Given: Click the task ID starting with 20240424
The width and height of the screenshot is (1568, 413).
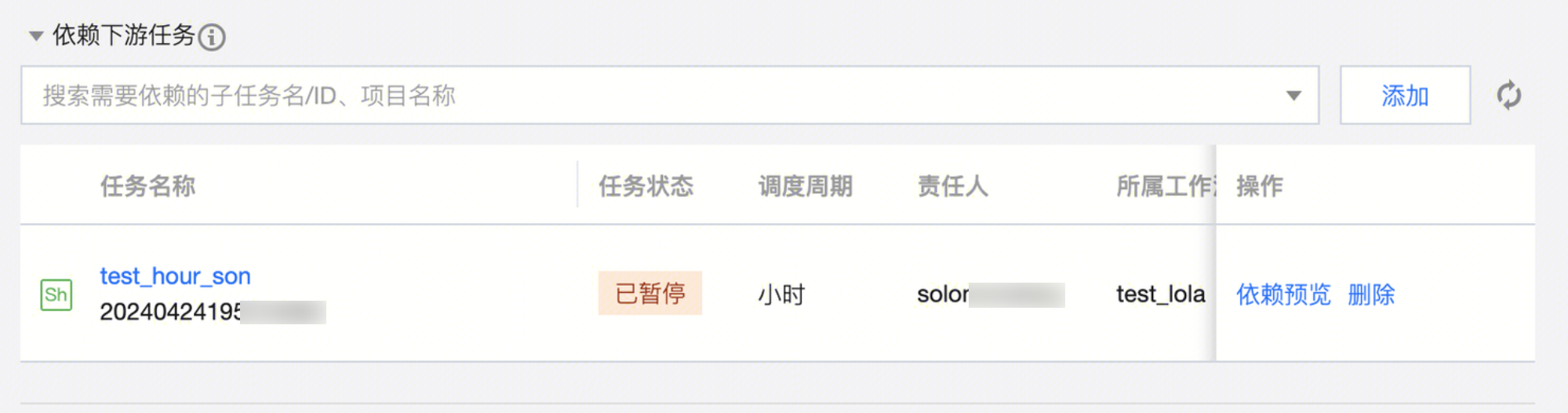Looking at the screenshot, I should click(x=171, y=312).
